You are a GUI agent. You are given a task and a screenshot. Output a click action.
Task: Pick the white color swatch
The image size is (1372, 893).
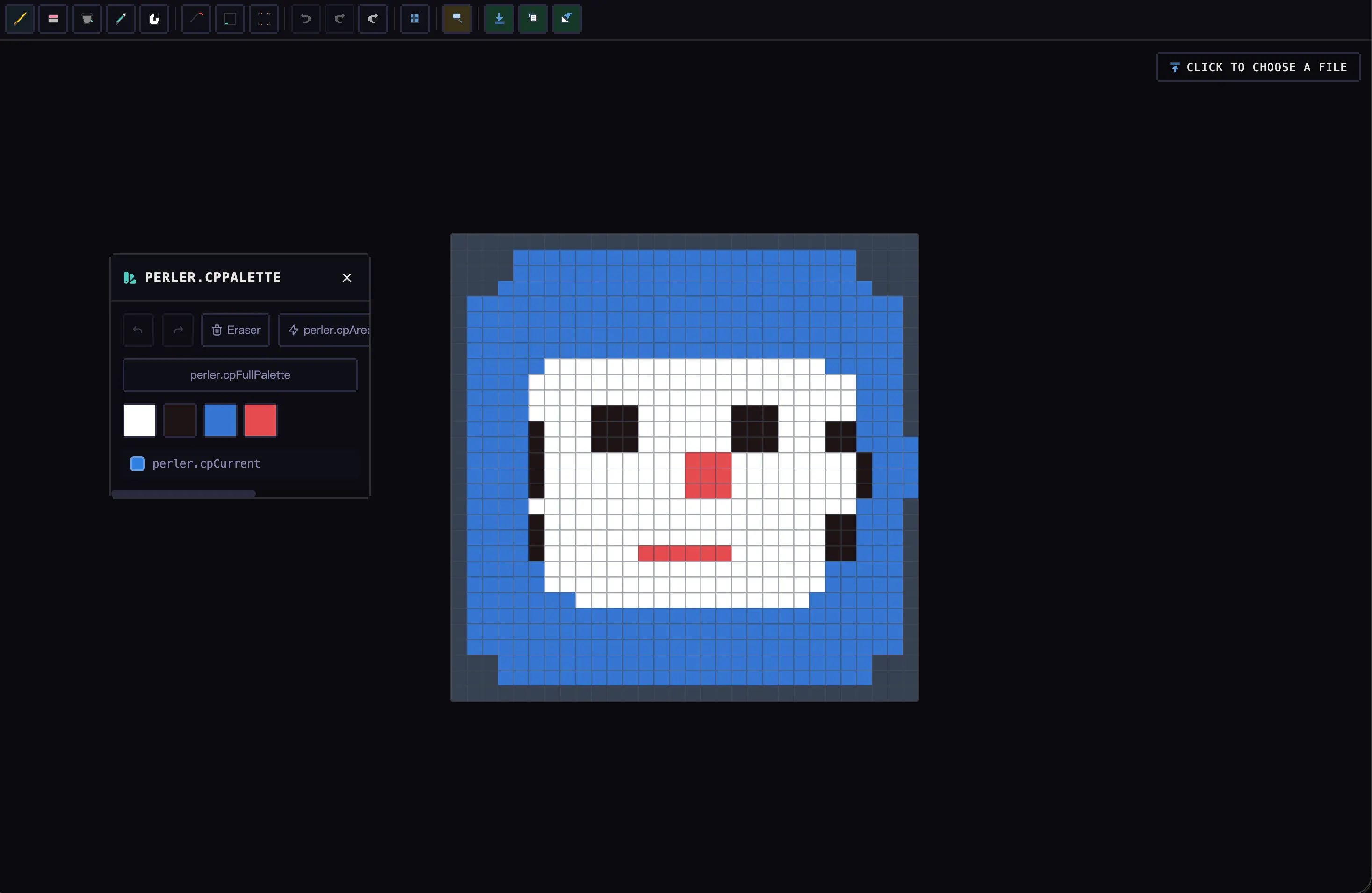pyautogui.click(x=139, y=420)
